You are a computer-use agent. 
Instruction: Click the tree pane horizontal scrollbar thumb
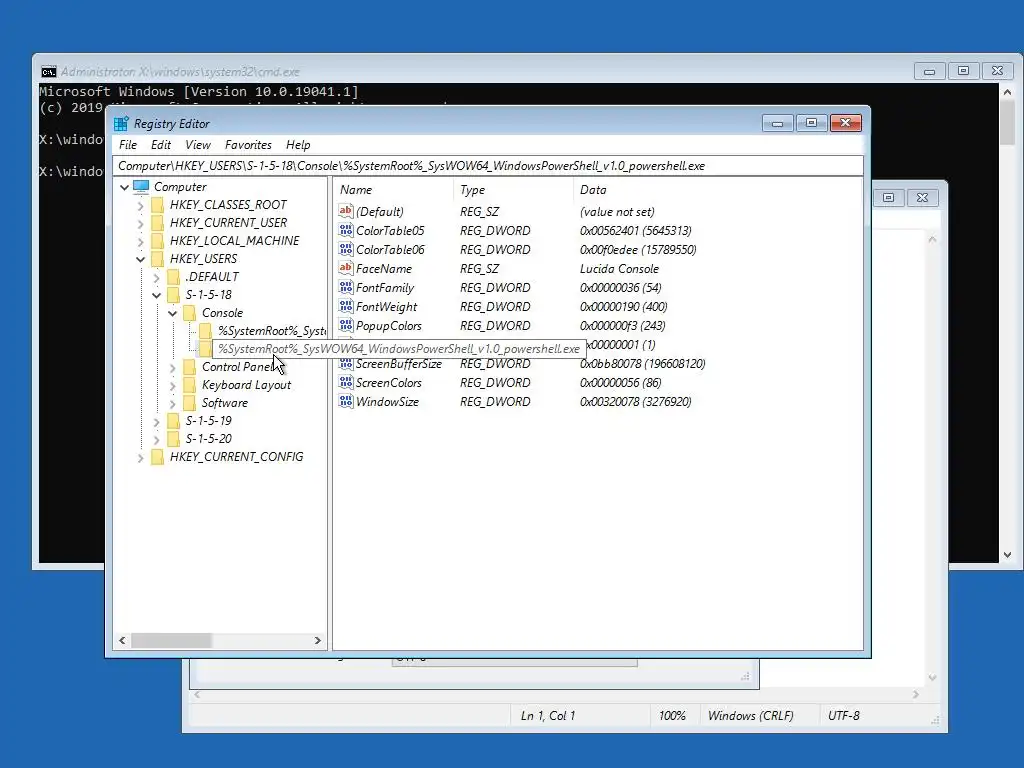coord(171,641)
